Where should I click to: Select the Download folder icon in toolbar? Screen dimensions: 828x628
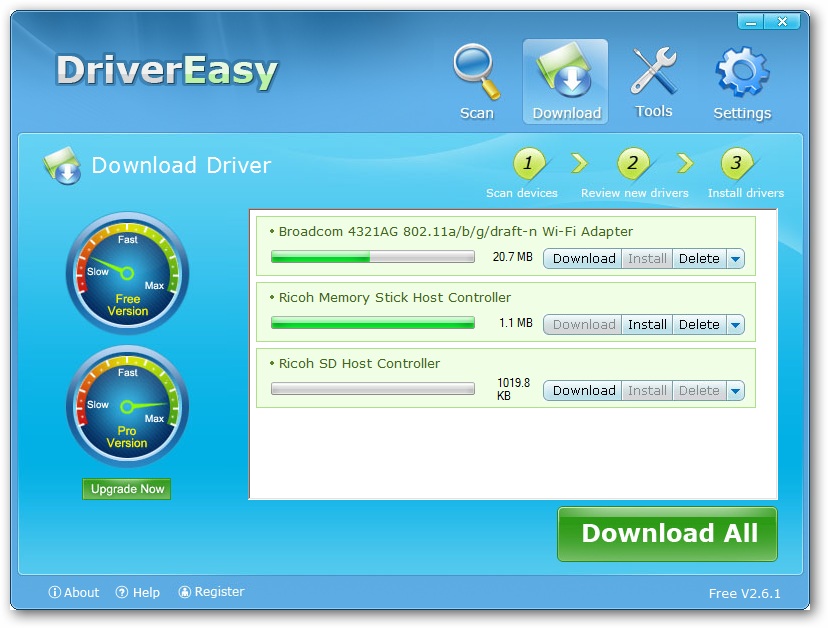tap(564, 71)
